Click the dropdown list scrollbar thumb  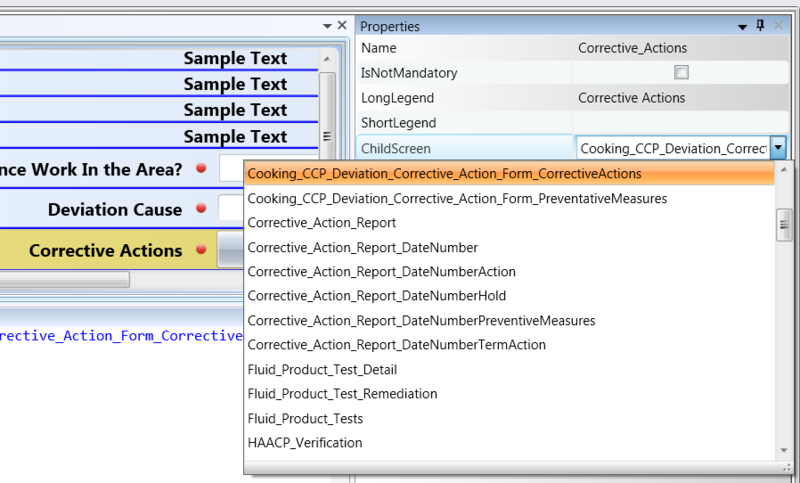[784, 225]
